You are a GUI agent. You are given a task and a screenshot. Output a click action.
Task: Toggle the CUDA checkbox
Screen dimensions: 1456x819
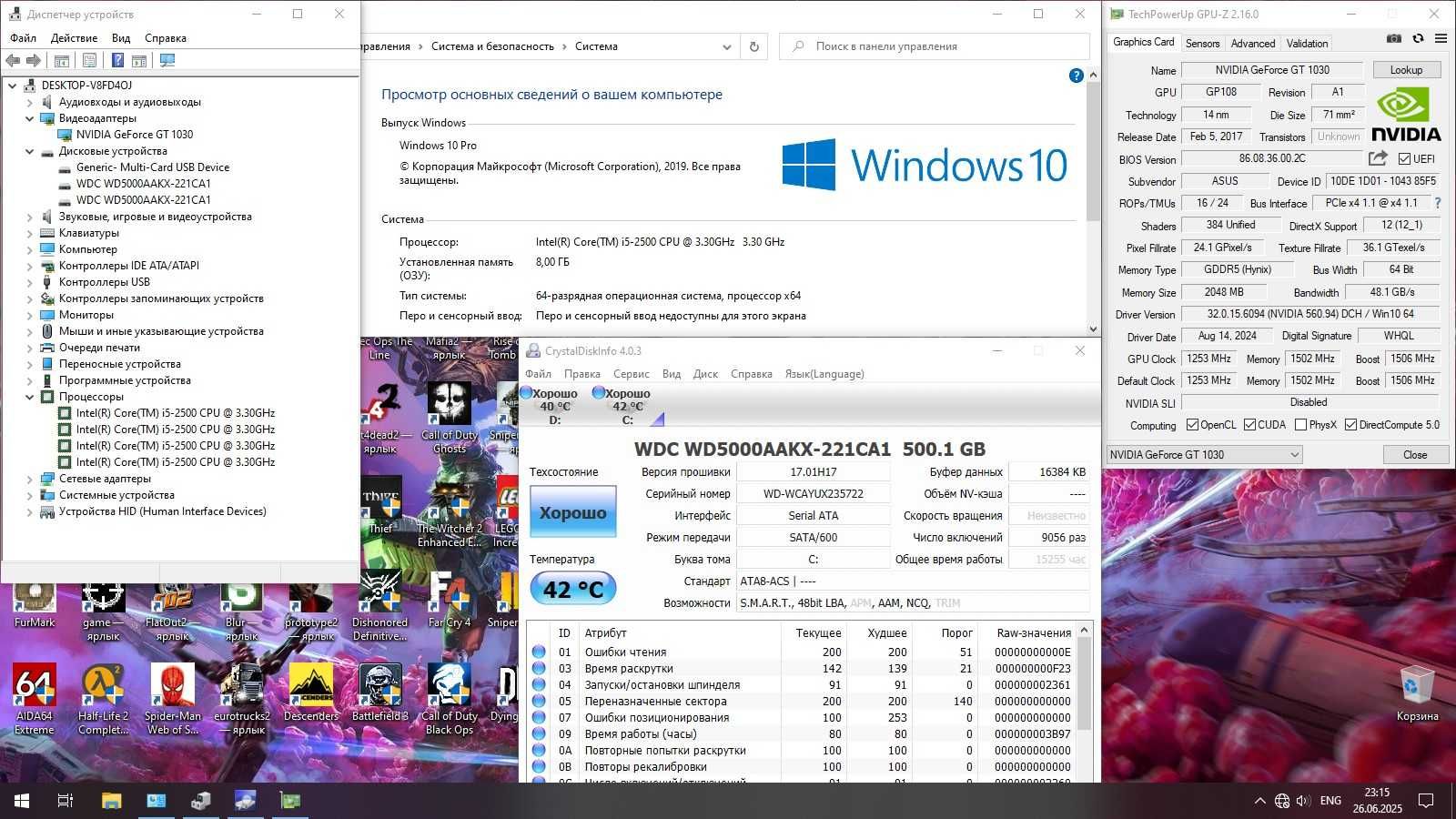pyautogui.click(x=1250, y=425)
